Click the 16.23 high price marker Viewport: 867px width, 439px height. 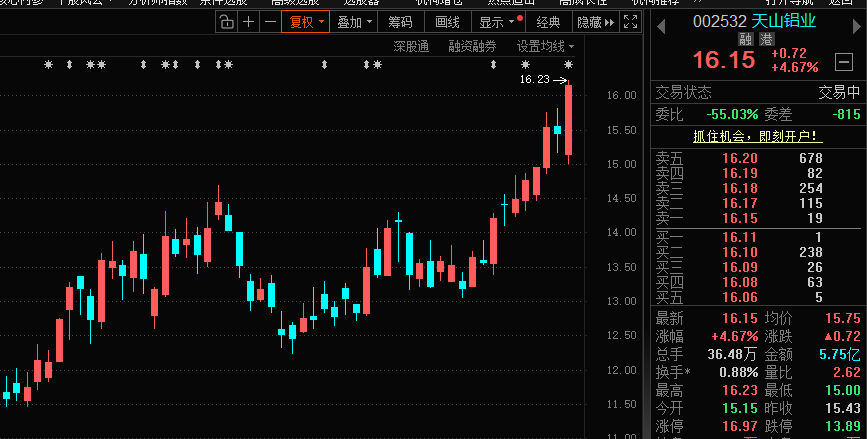tap(535, 79)
